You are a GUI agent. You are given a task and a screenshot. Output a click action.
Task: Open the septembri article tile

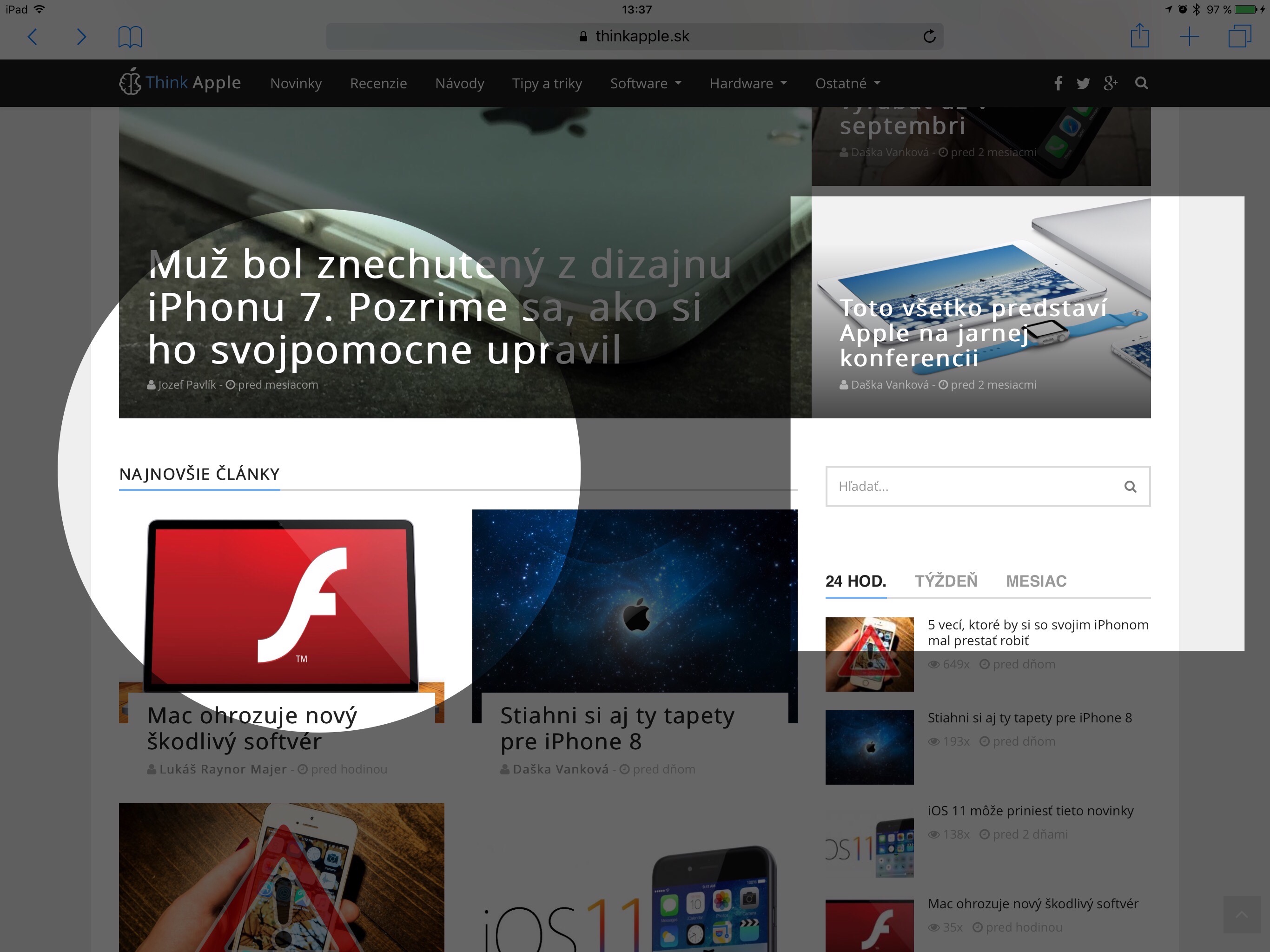coord(981,146)
